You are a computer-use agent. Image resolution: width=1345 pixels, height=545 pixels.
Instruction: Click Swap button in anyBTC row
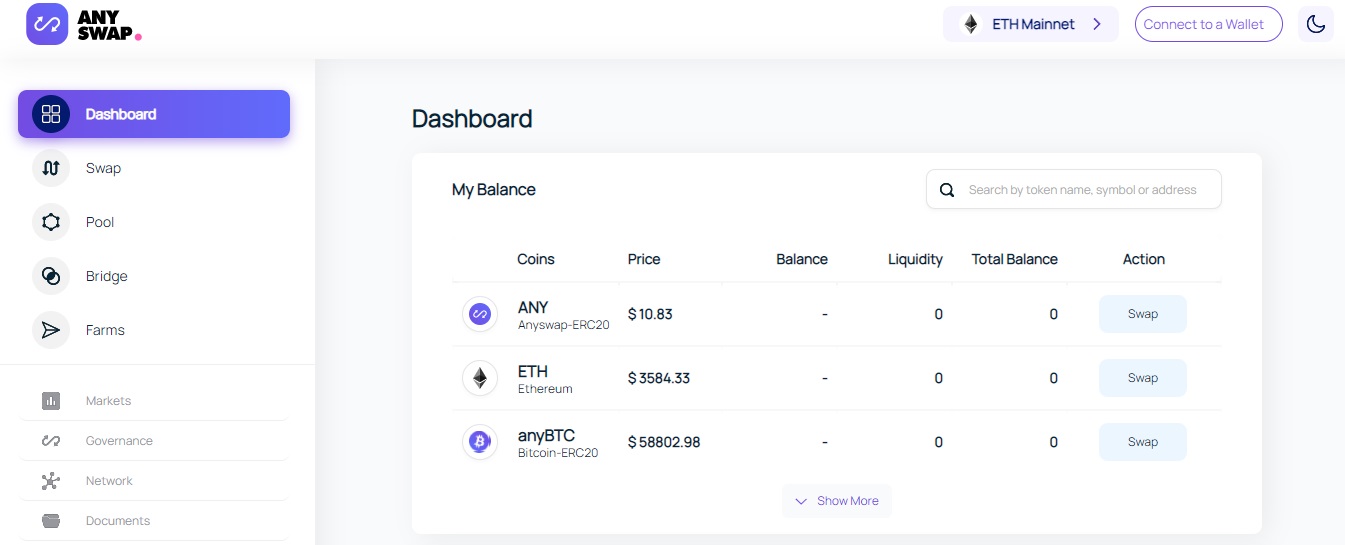[x=1143, y=442]
